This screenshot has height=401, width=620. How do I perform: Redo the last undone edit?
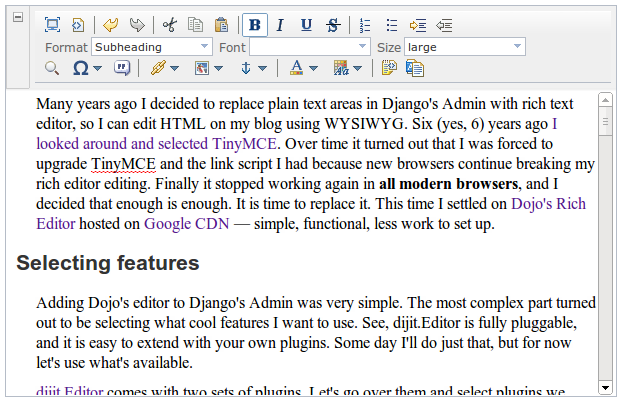coord(137,25)
